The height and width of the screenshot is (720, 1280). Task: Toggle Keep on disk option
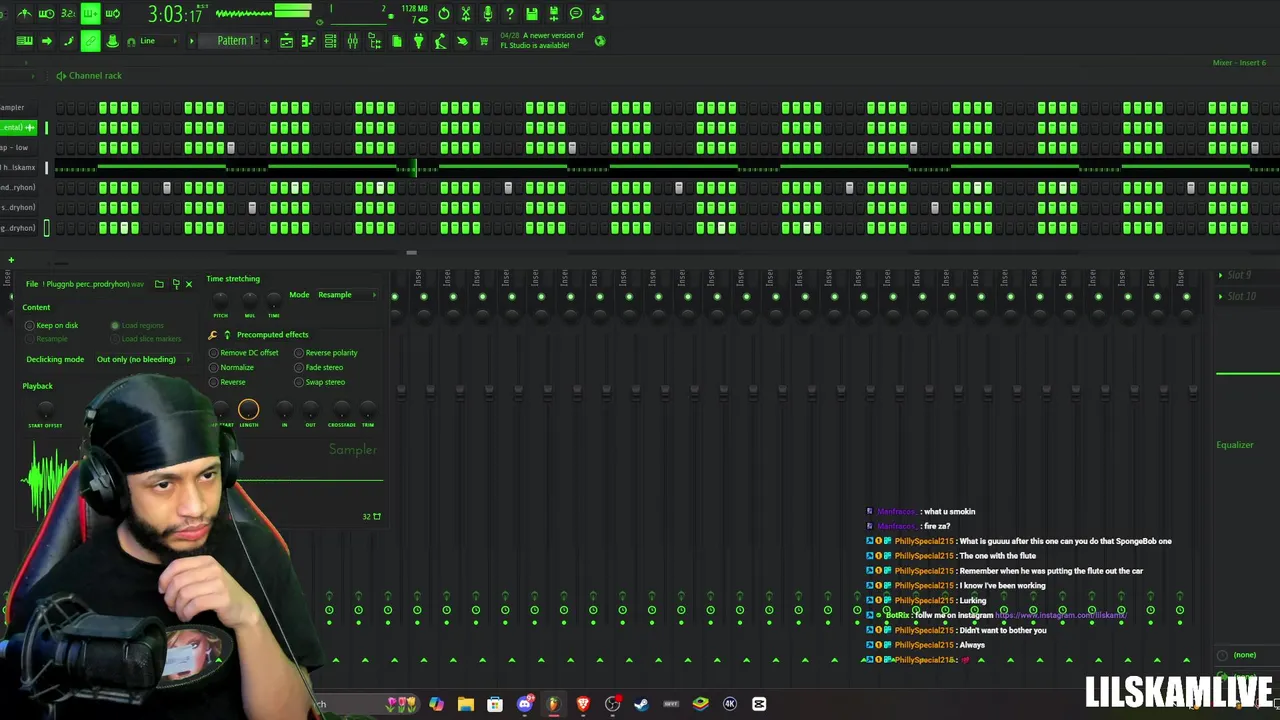click(x=51, y=325)
